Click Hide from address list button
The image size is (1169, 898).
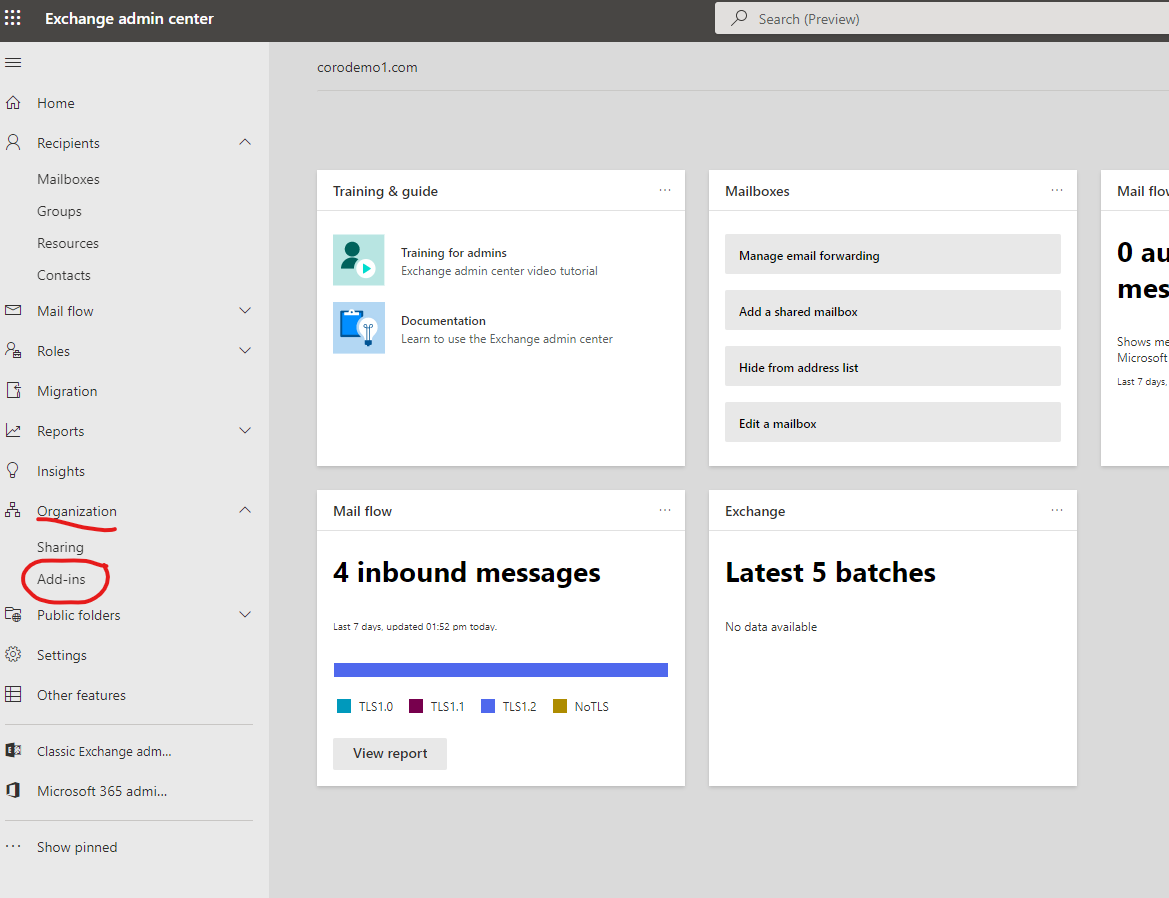point(892,367)
